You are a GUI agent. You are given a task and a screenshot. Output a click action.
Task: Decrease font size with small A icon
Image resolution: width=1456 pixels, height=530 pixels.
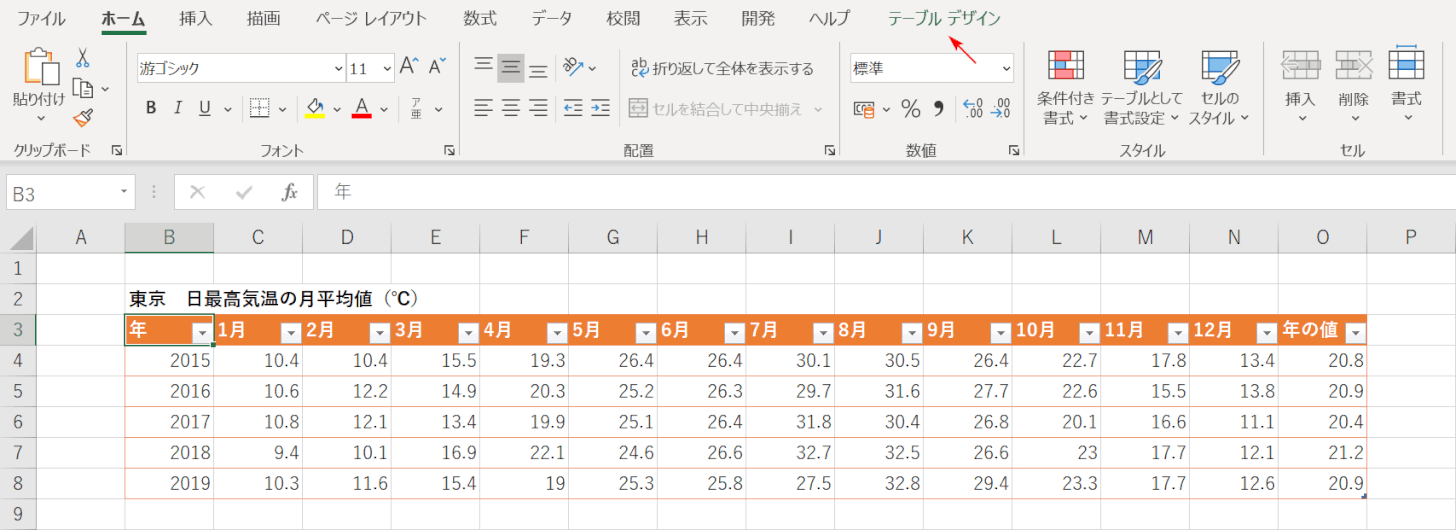[x=437, y=68]
